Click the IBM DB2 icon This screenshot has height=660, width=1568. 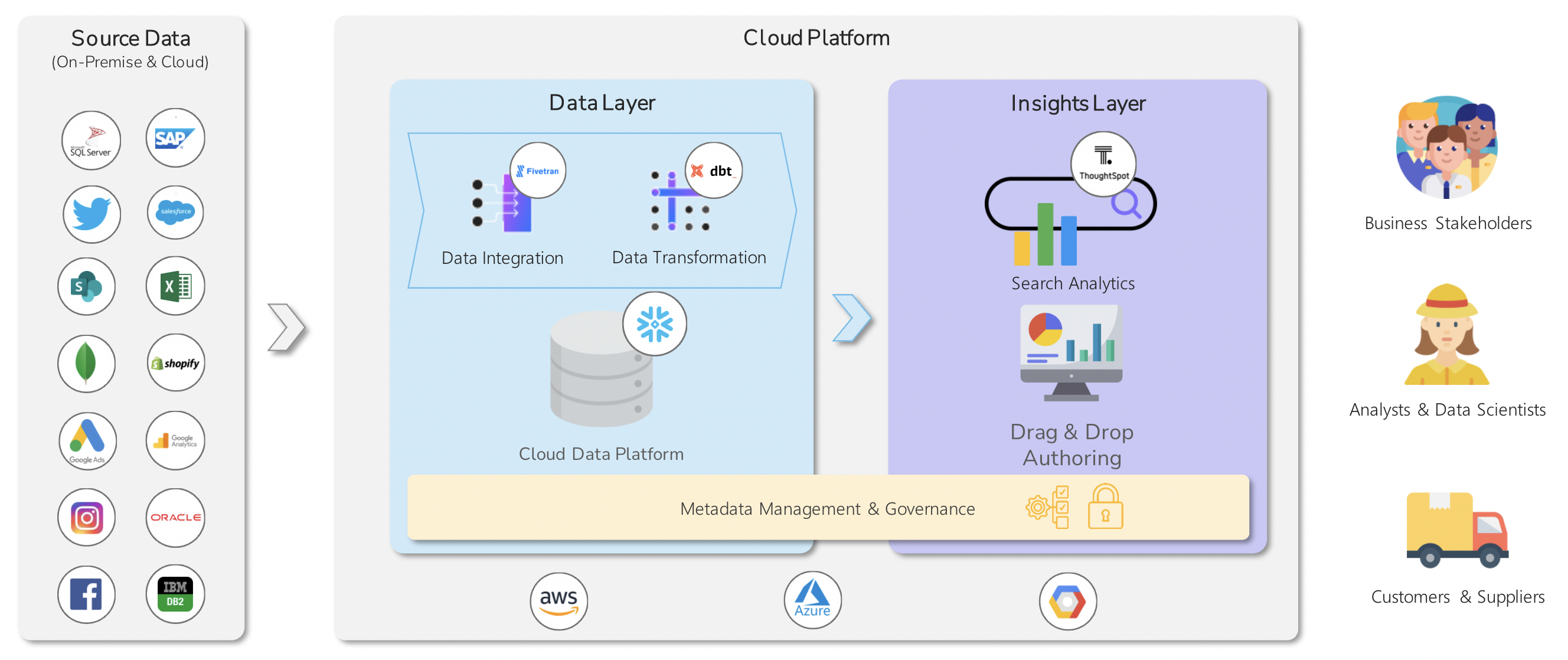coord(175,594)
